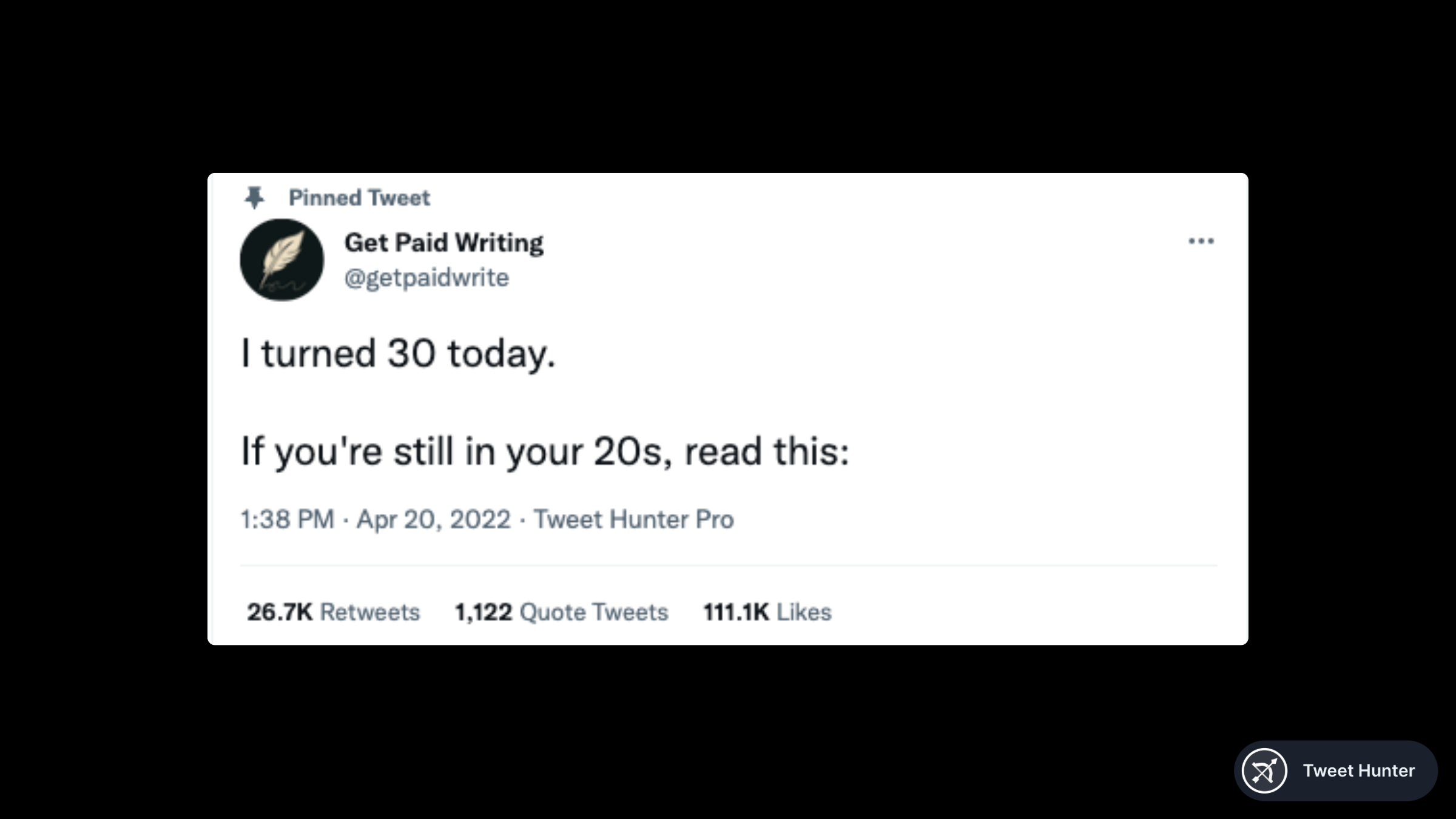This screenshot has width=1456, height=819.
Task: Click the Pinned Tweet label
Action: pos(359,197)
